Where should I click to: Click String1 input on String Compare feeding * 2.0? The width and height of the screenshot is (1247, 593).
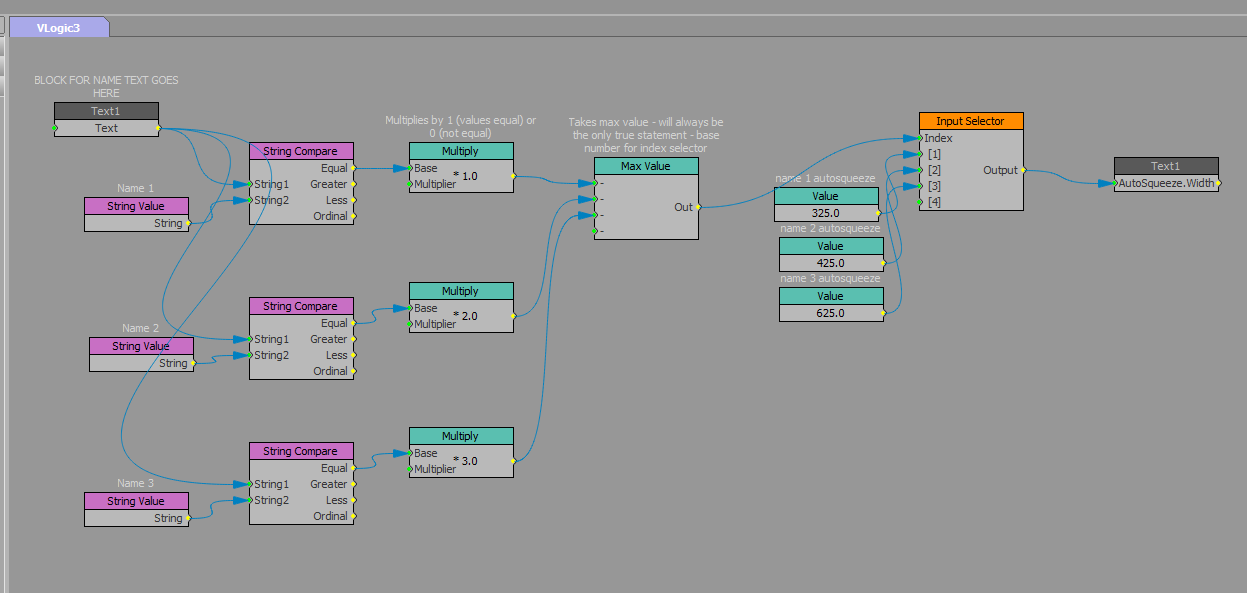[x=250, y=339]
